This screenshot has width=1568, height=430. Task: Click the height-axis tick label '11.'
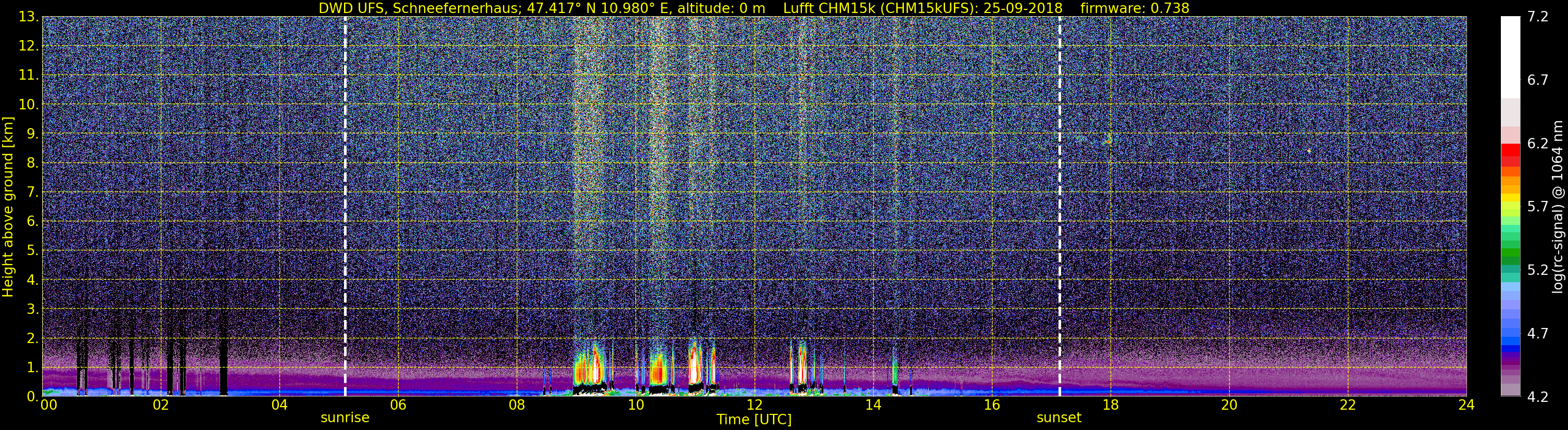click(x=29, y=75)
